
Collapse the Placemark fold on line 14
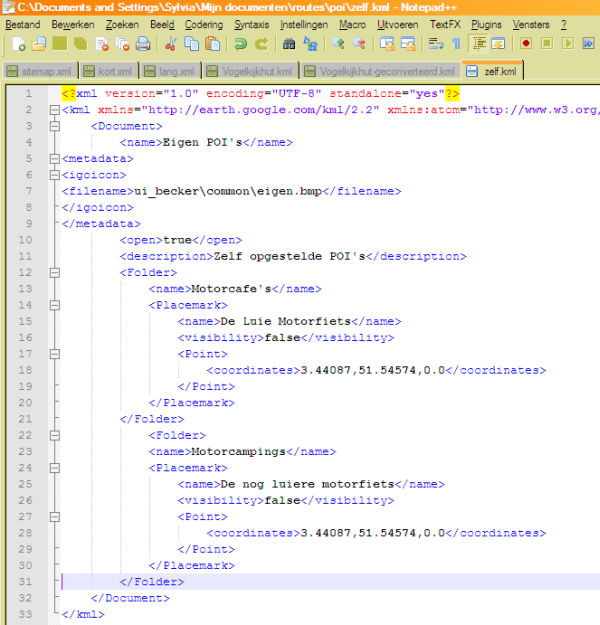coord(55,305)
